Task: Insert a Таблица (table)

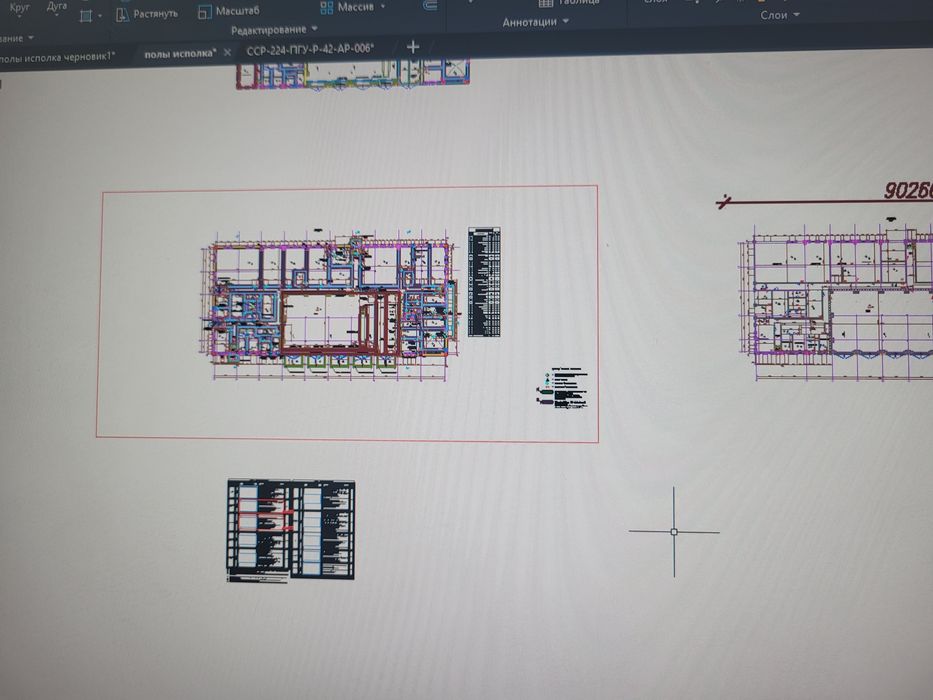Action: tap(569, 3)
